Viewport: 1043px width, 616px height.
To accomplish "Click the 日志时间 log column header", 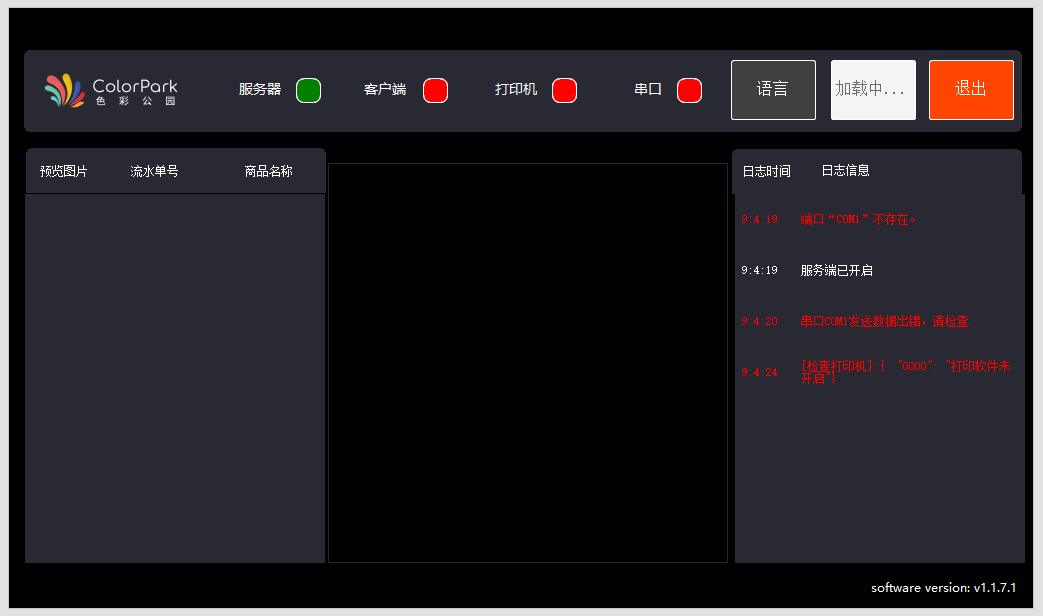I will pyautogui.click(x=766, y=171).
